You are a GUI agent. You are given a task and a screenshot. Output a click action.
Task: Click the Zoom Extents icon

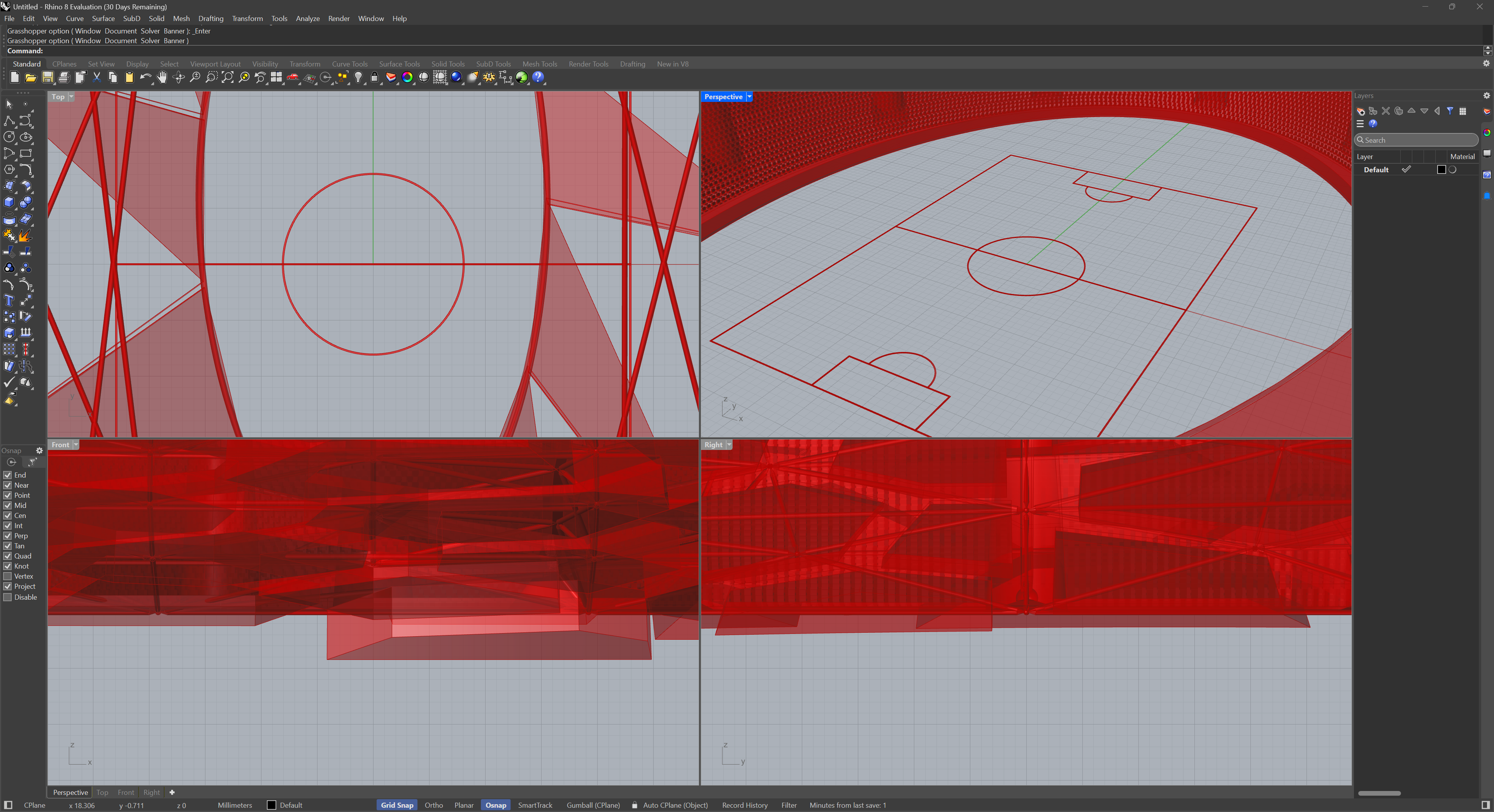[228, 77]
